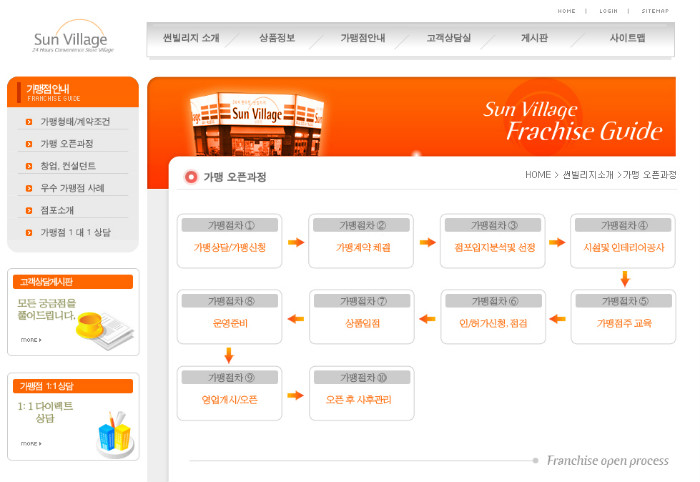The image size is (700, 482).
Task: Click more under 1:1 다이렉트 상담
Action: click(x=30, y=443)
